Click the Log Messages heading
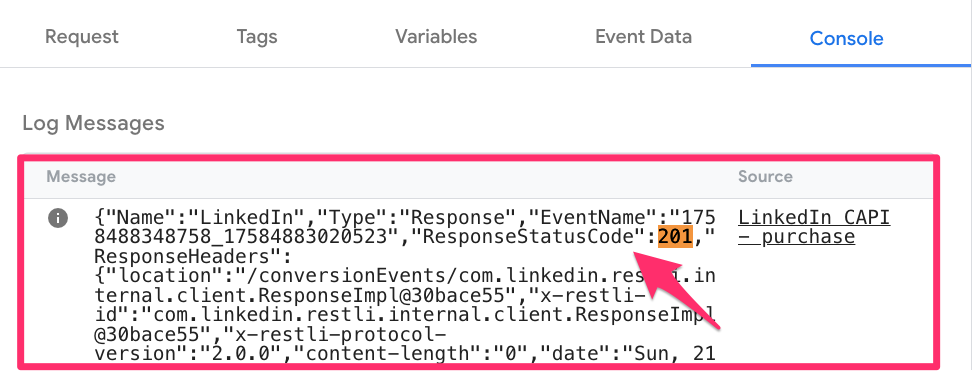Viewport: 972px width, 371px height. pos(94,123)
